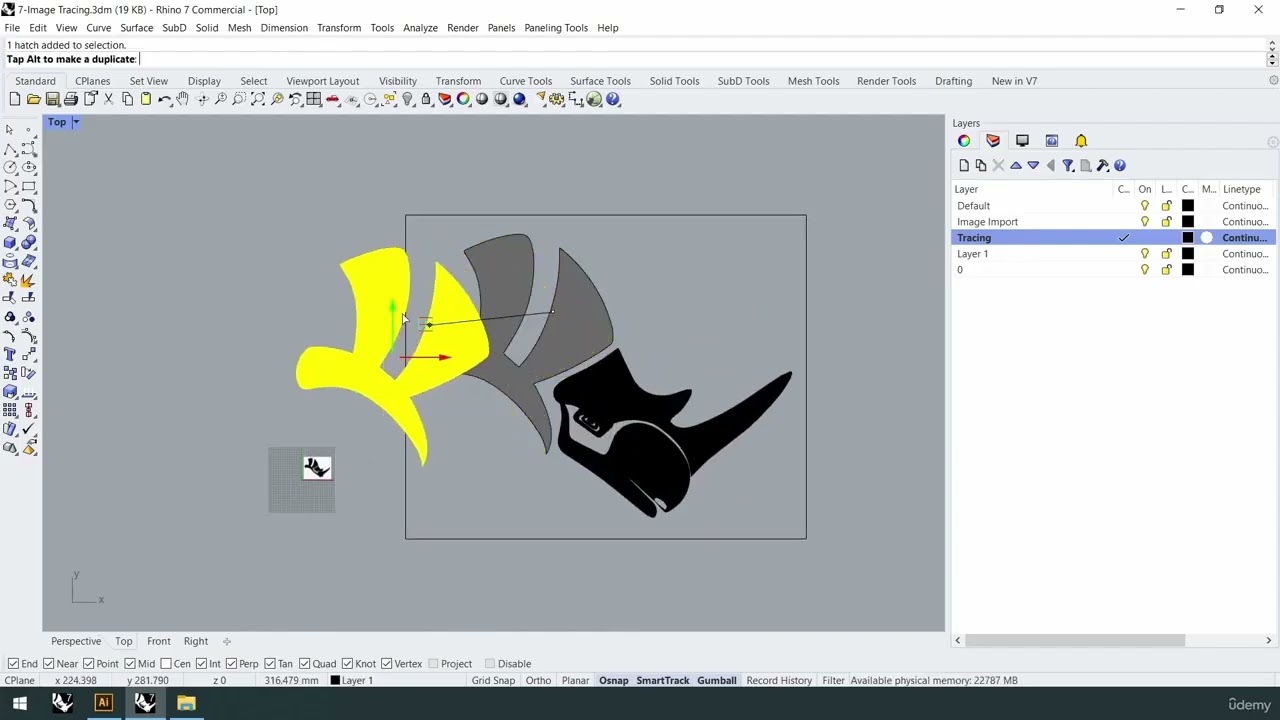Open the Transform menu

click(339, 28)
